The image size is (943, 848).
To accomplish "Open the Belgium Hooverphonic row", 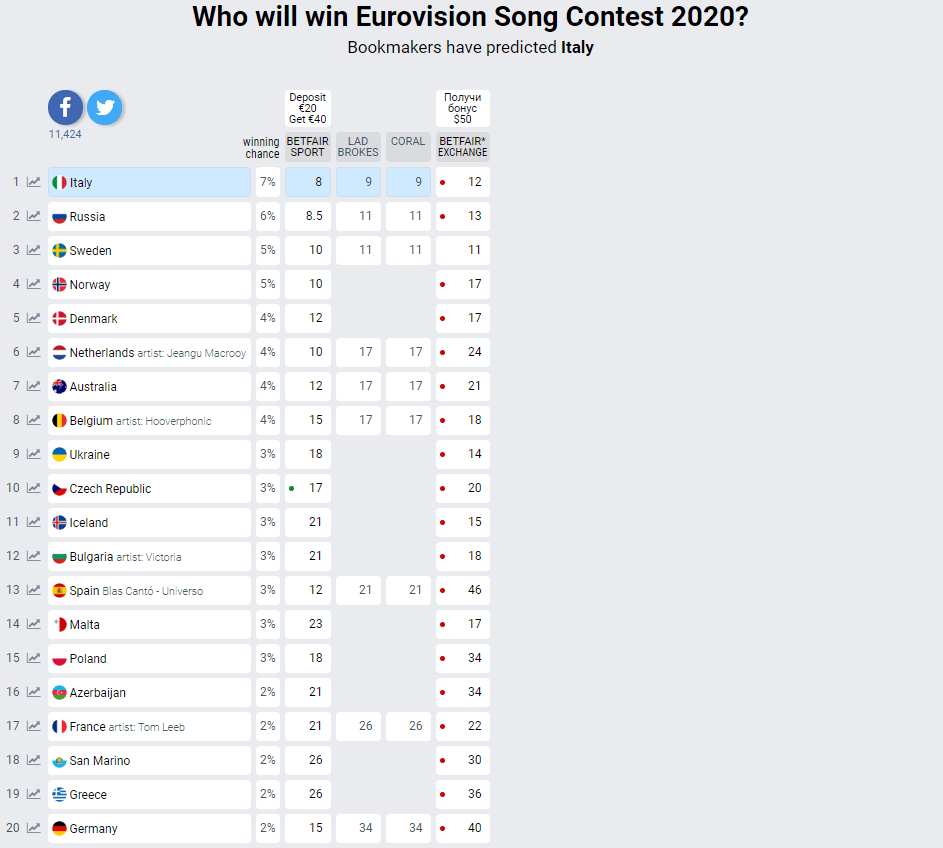I will tap(149, 420).
